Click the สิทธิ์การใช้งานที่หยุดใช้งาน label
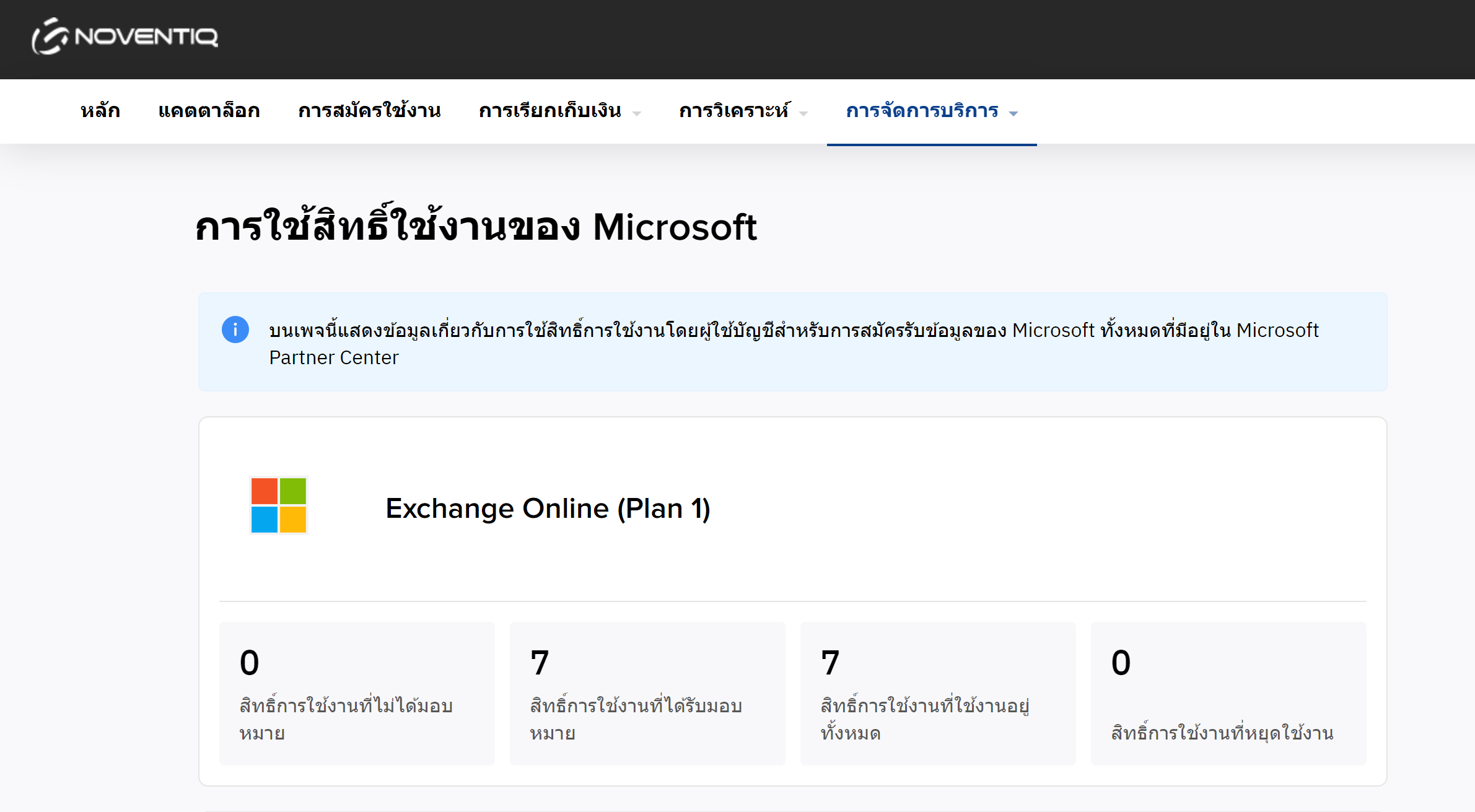Viewport: 1475px width, 812px height. (x=1222, y=733)
